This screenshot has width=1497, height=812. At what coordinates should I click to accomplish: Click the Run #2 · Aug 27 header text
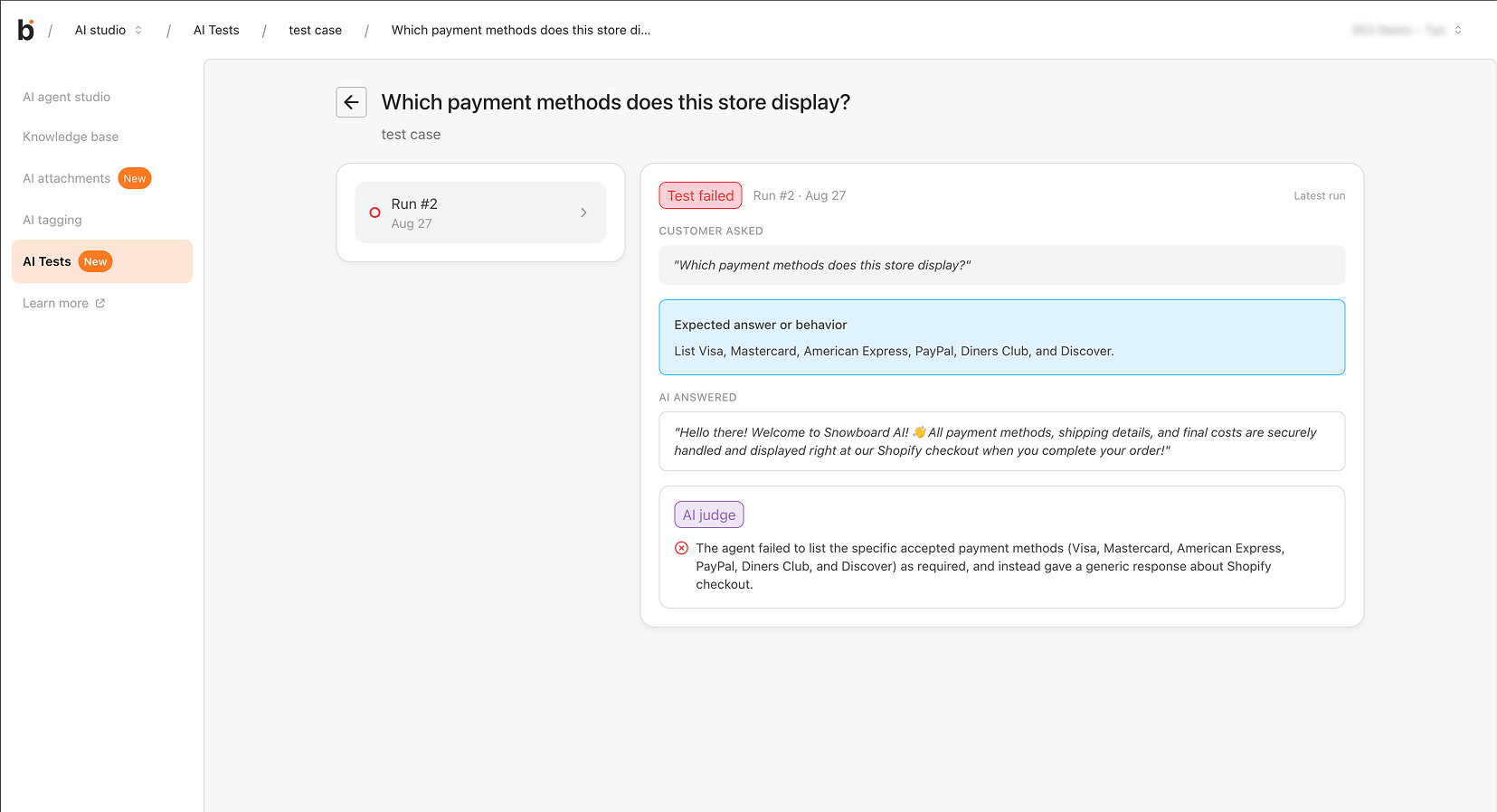point(800,195)
